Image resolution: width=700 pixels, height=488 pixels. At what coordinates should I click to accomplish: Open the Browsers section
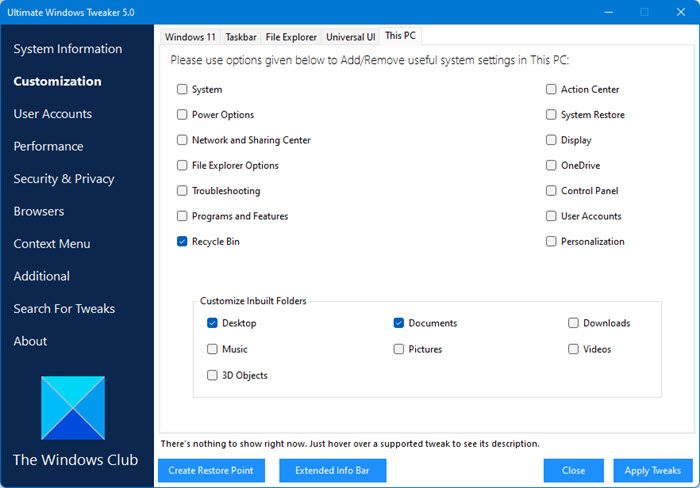39,211
